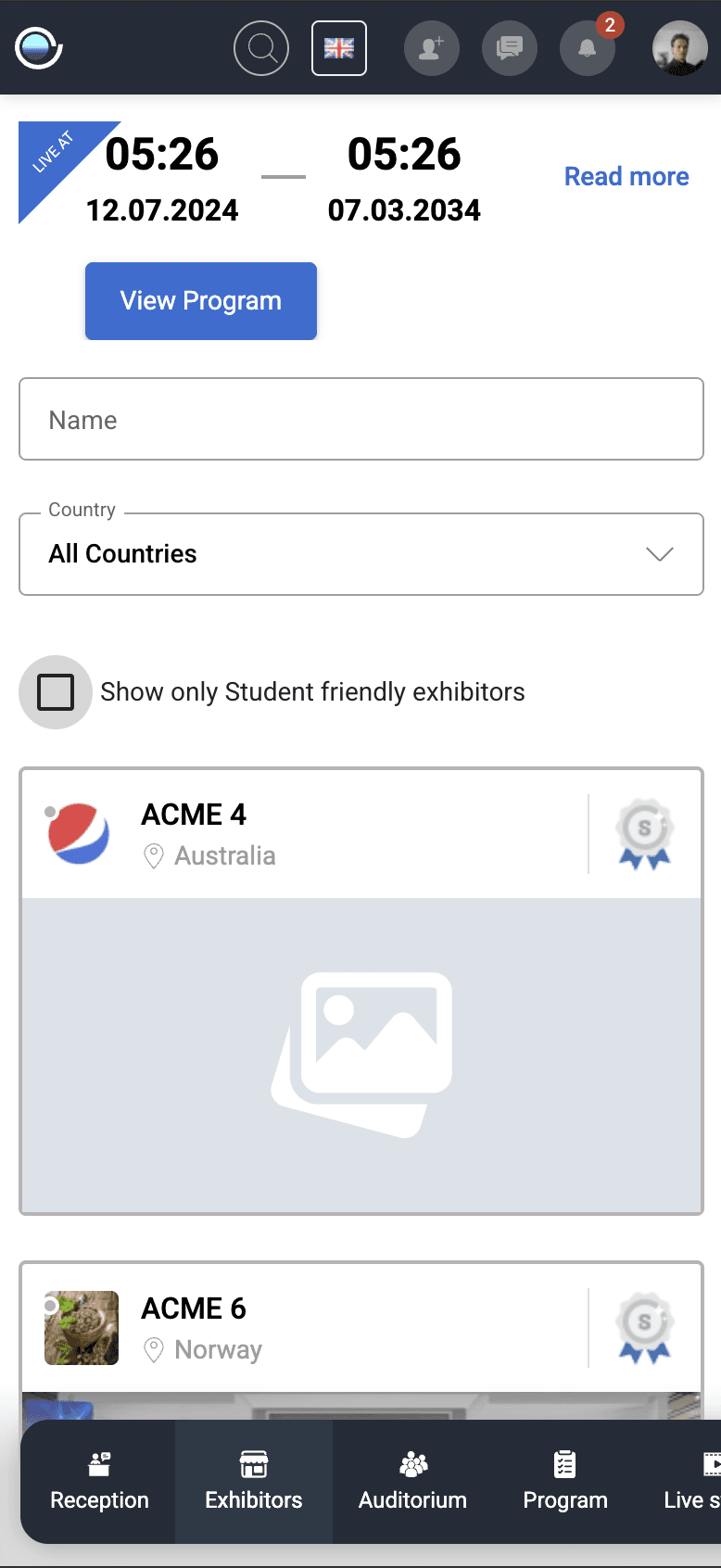The width and height of the screenshot is (721, 1568).
Task: Focus the Name search field
Action: tap(361, 419)
